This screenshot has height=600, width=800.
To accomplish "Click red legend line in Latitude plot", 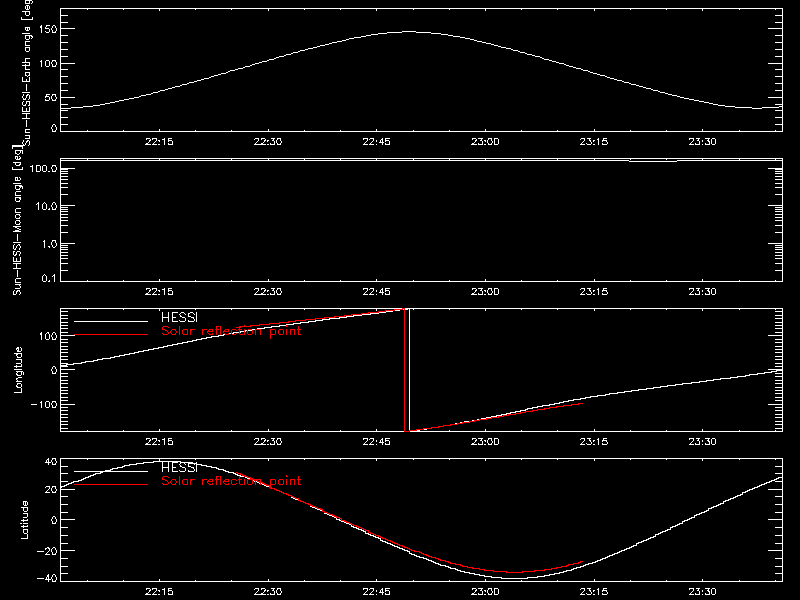I will pyautogui.click(x=111, y=485).
